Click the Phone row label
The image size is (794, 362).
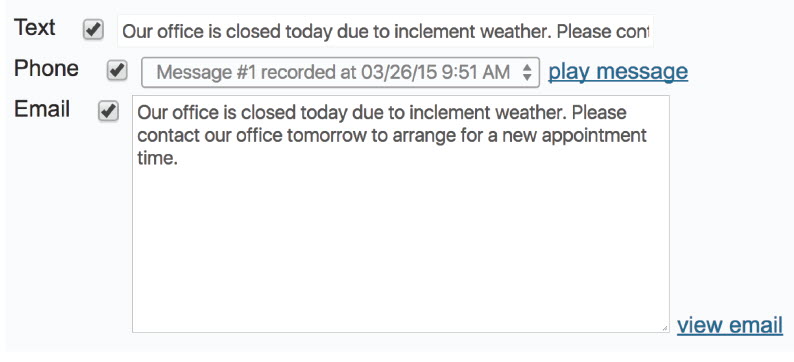46,68
